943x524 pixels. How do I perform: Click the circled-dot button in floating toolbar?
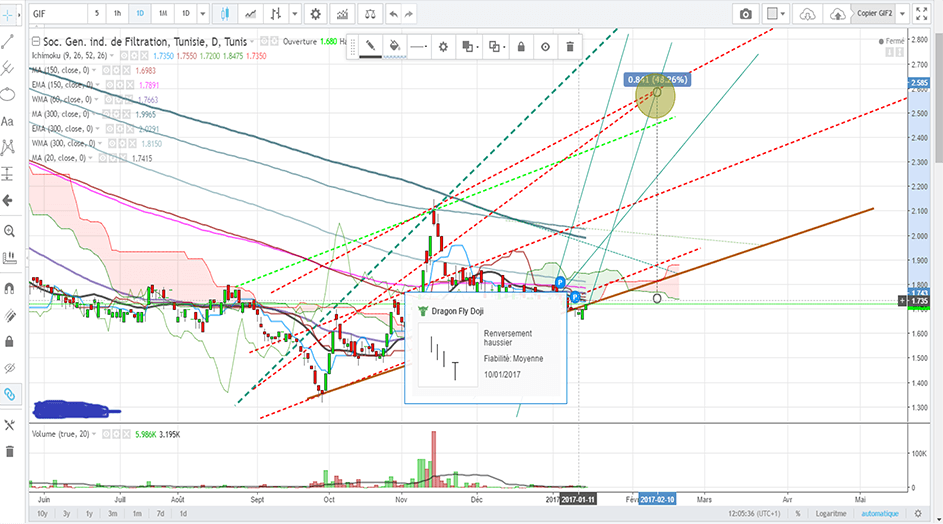click(x=545, y=46)
